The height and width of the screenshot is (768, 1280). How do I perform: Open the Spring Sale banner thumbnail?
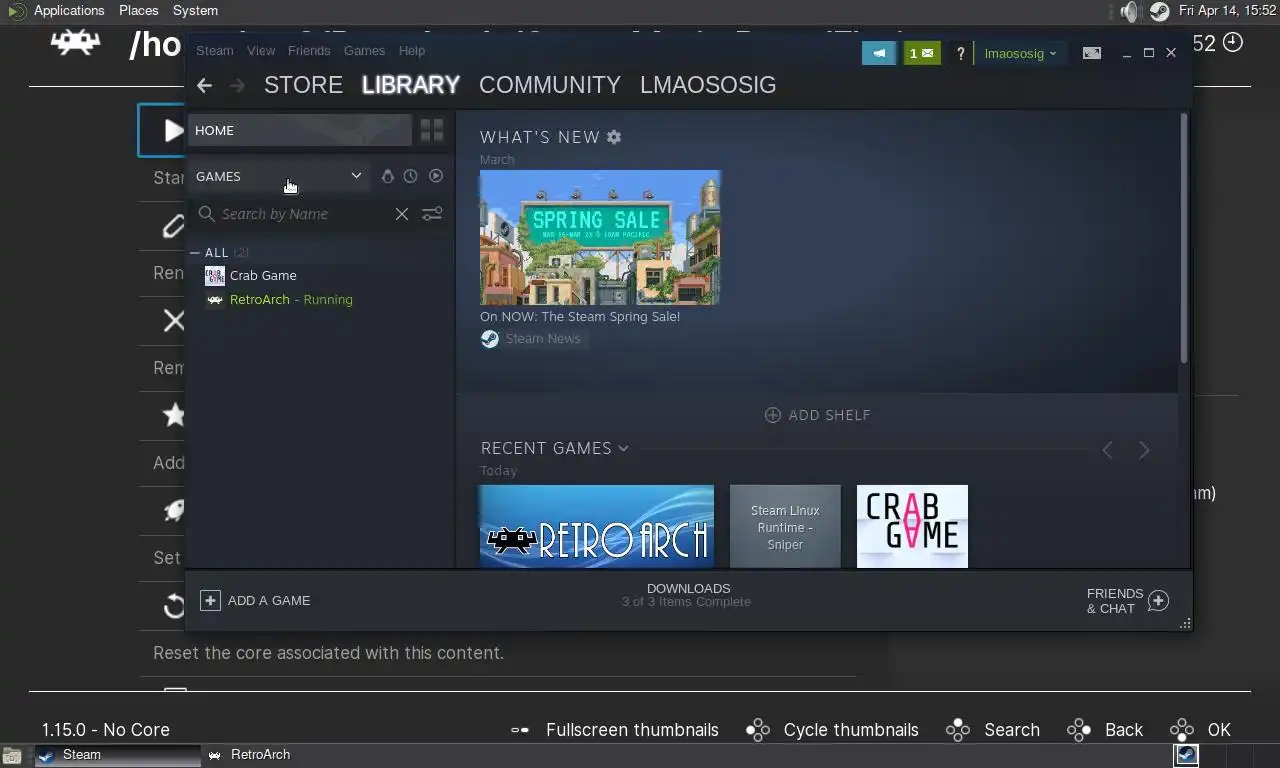pyautogui.click(x=600, y=238)
